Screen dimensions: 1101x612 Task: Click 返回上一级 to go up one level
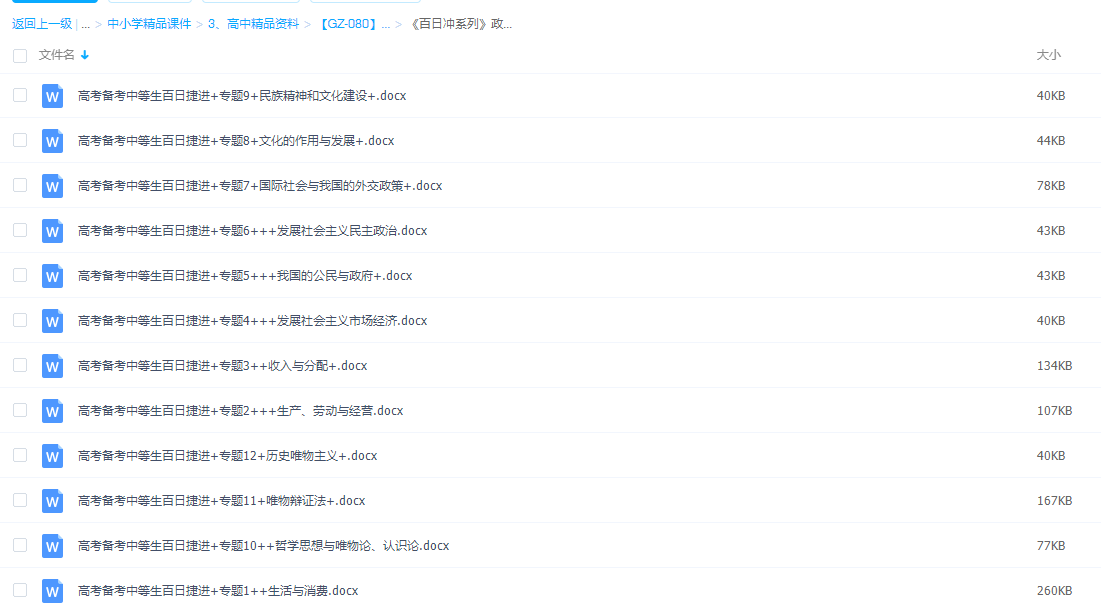(x=40, y=23)
